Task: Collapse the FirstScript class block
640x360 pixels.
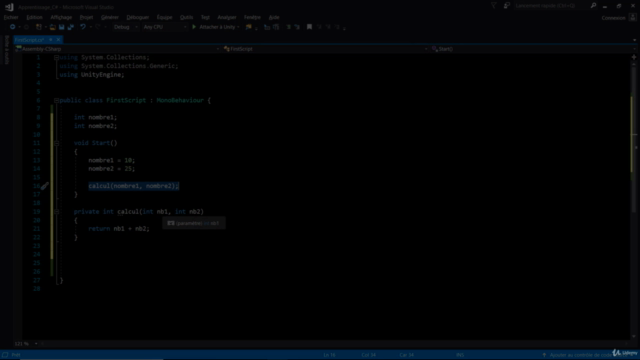Action: point(57,100)
